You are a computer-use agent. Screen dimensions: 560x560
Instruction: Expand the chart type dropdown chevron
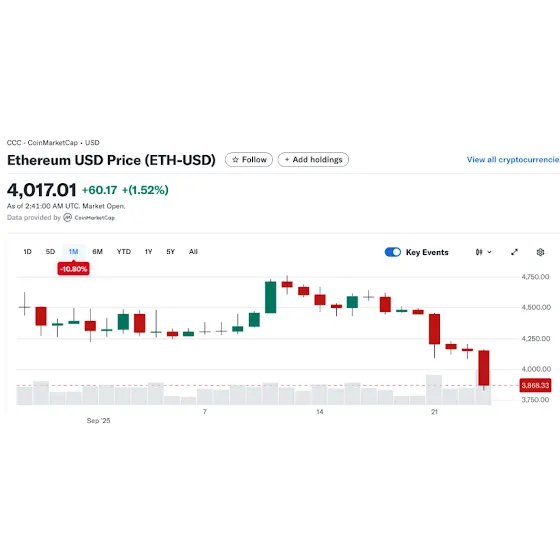pyautogui.click(x=489, y=252)
